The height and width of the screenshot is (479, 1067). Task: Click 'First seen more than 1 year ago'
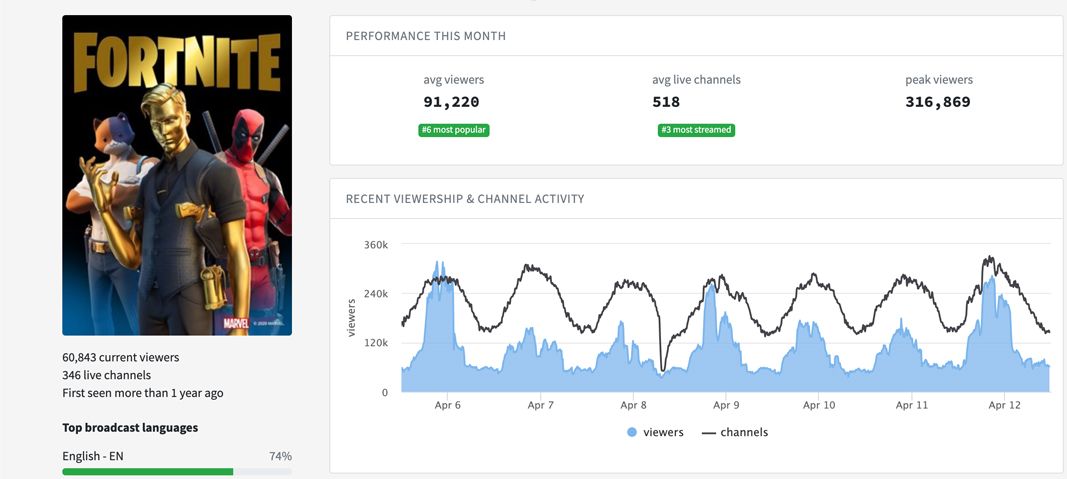pos(143,393)
